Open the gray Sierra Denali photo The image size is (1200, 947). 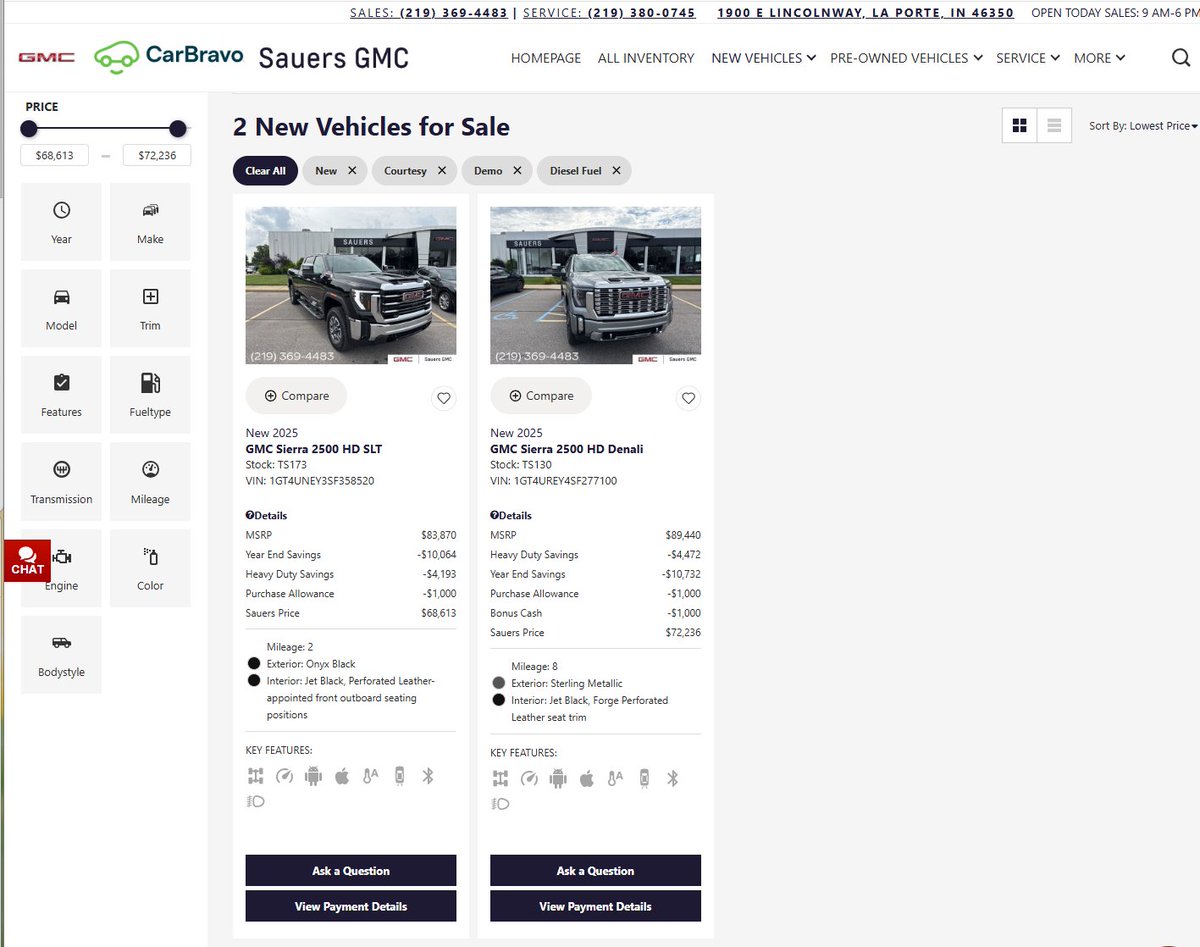[595, 285]
